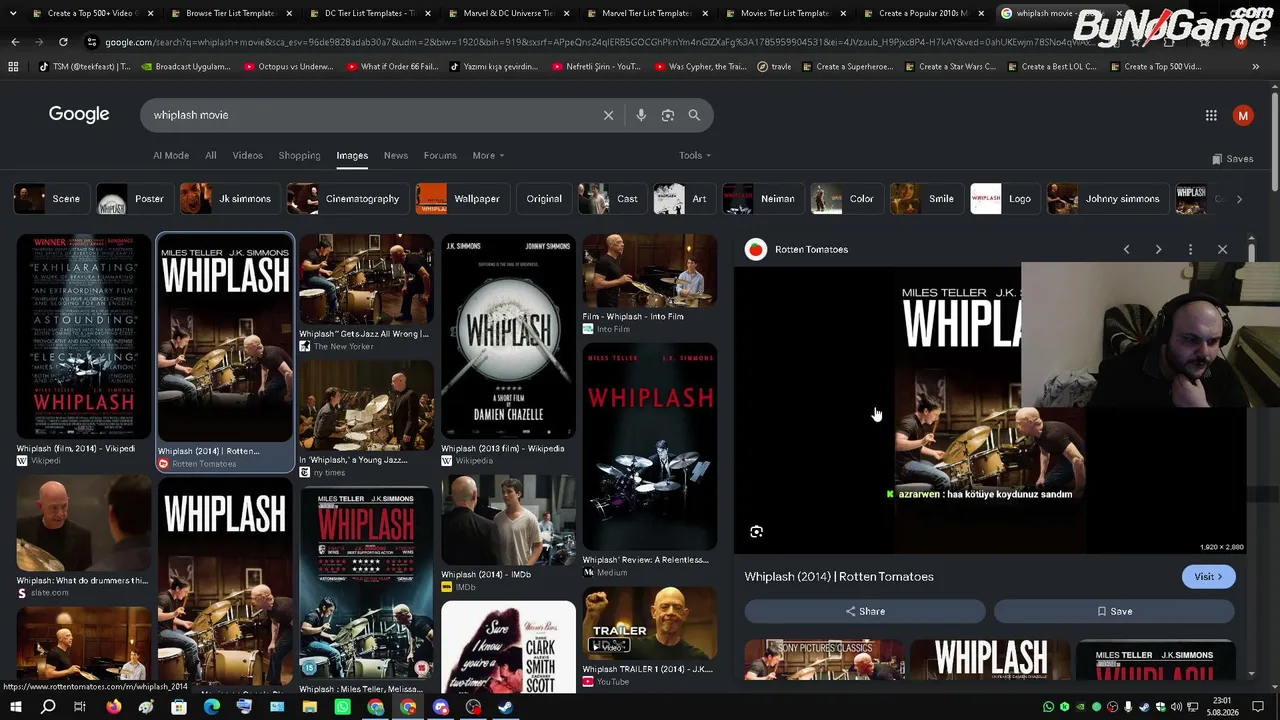Open Steam from the taskbar
This screenshot has width=1280, height=720.
point(505,707)
